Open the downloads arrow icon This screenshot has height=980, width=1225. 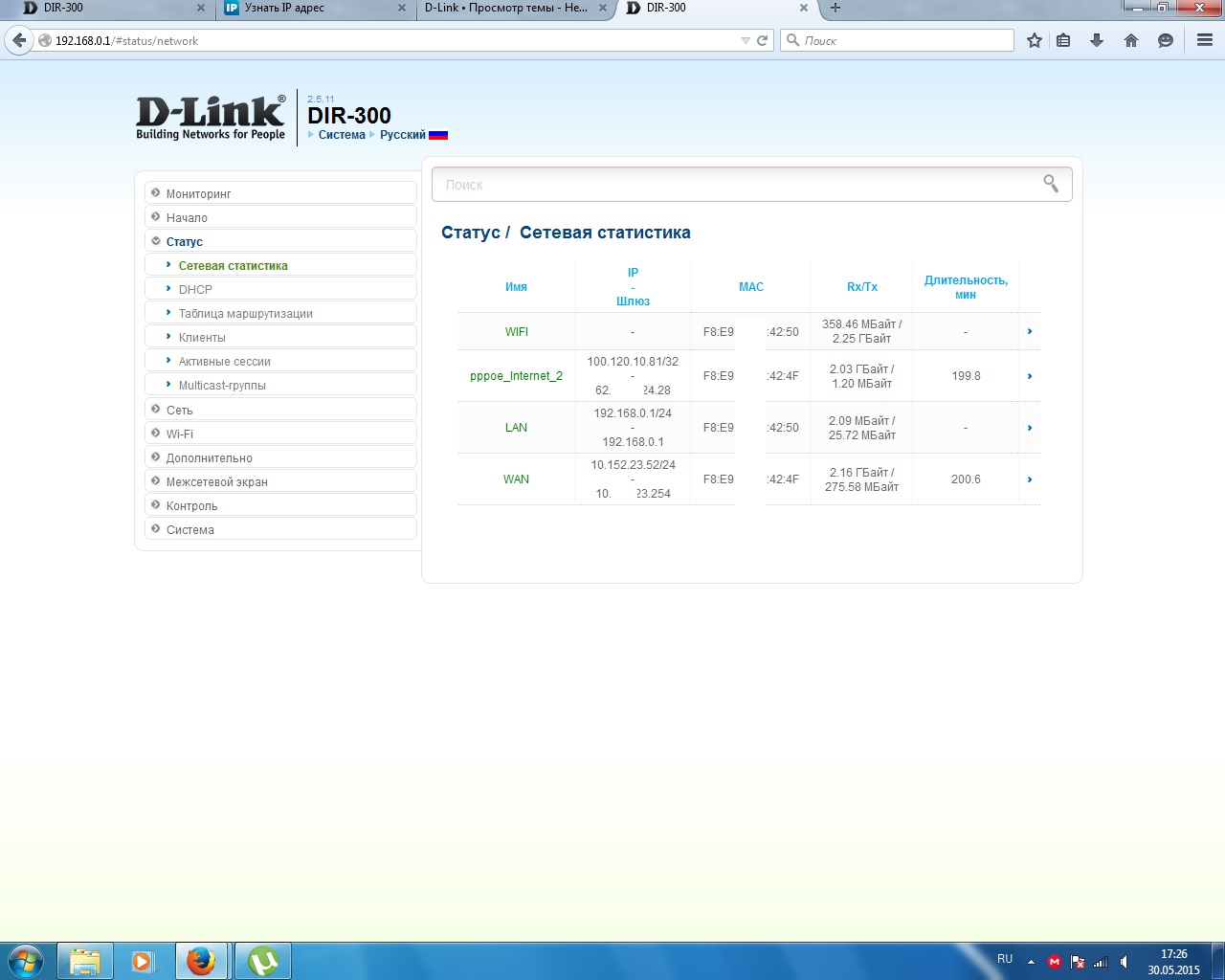point(1097,40)
